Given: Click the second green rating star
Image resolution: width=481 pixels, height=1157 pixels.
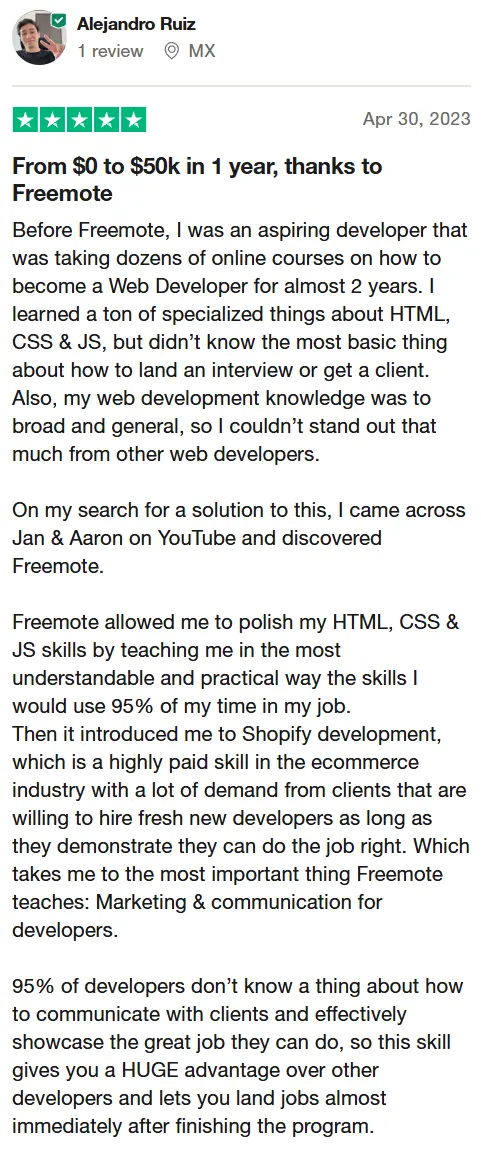Looking at the screenshot, I should pos(52,120).
